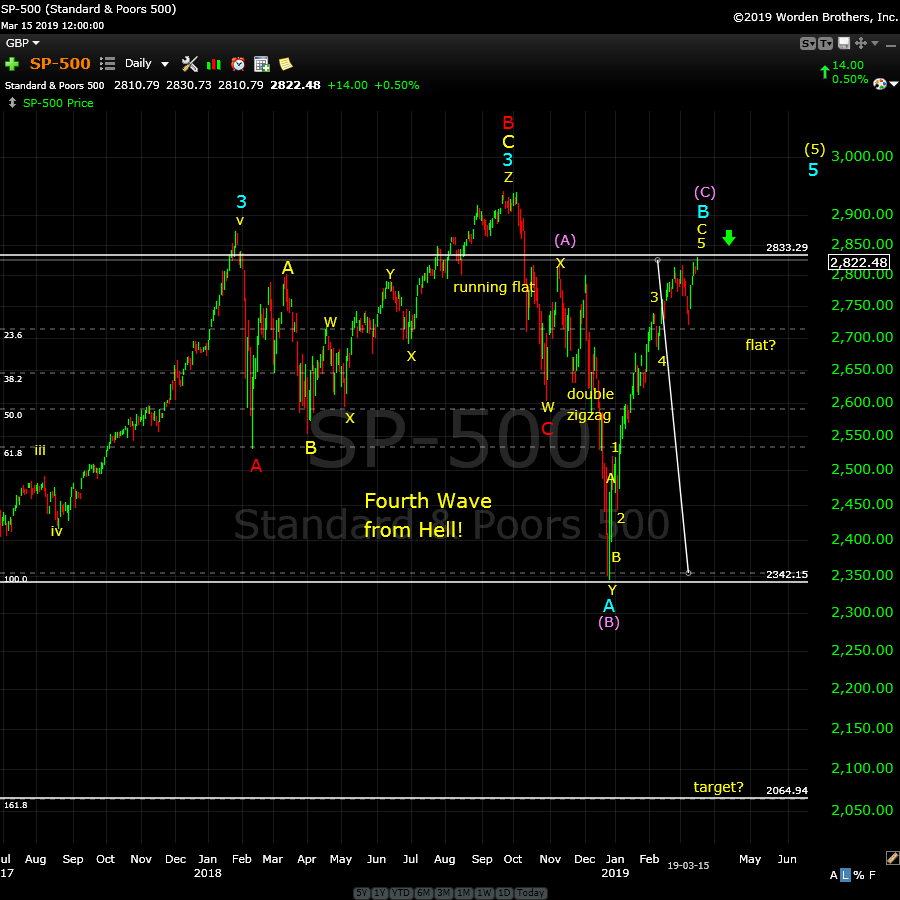This screenshot has width=900, height=900.
Task: Click the 5Y range button
Action: tap(362, 893)
